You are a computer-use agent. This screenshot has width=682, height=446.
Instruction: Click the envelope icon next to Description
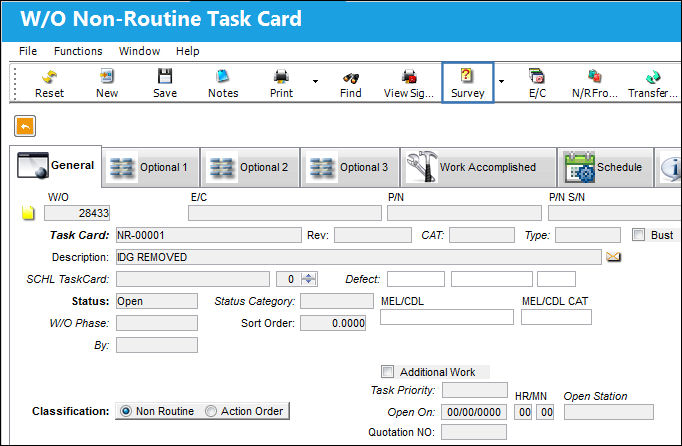[x=613, y=257]
